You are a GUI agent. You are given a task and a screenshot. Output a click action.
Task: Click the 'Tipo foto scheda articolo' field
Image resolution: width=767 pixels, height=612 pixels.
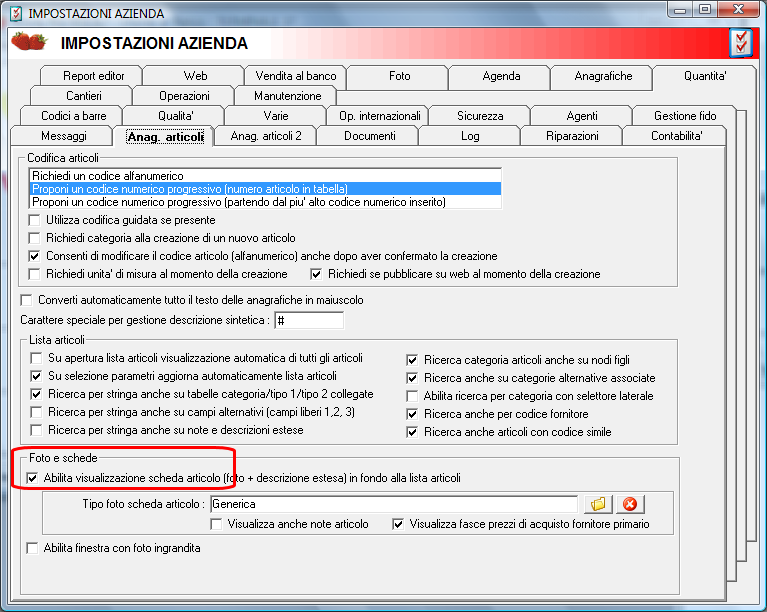point(394,504)
